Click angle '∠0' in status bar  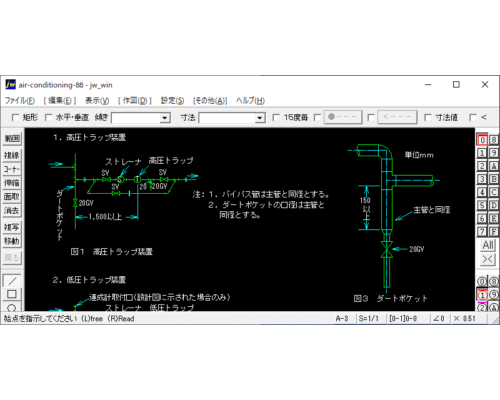click(x=439, y=319)
